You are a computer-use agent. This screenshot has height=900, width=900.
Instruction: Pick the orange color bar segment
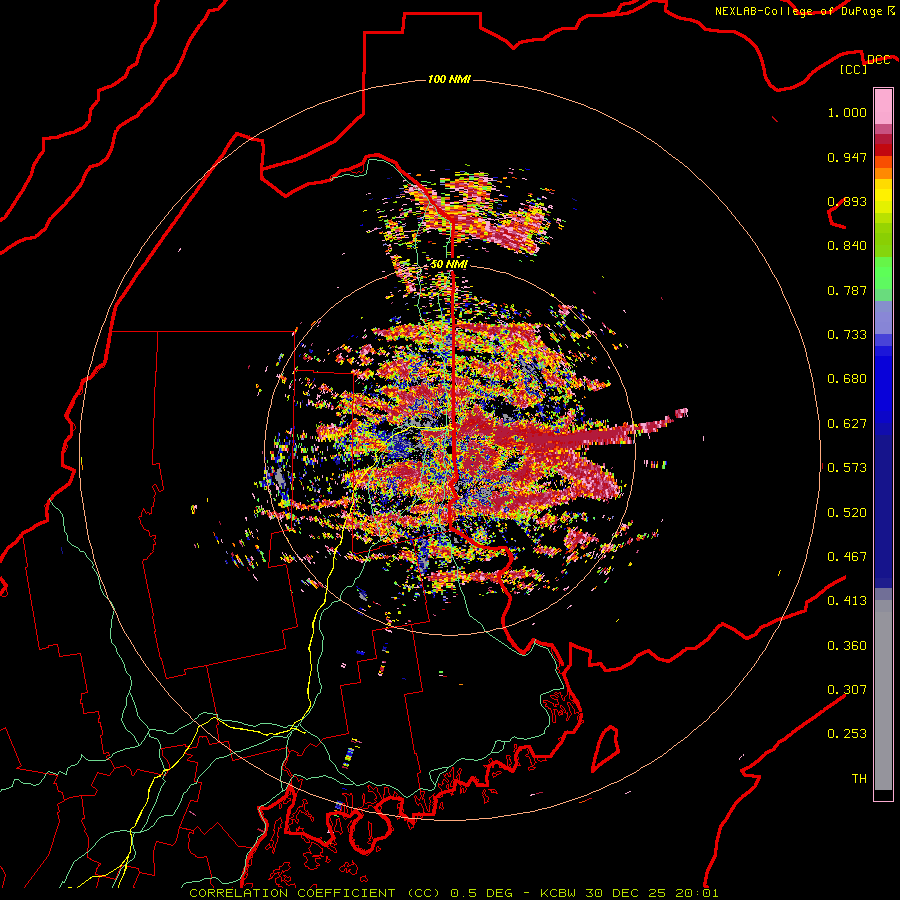pos(883,173)
